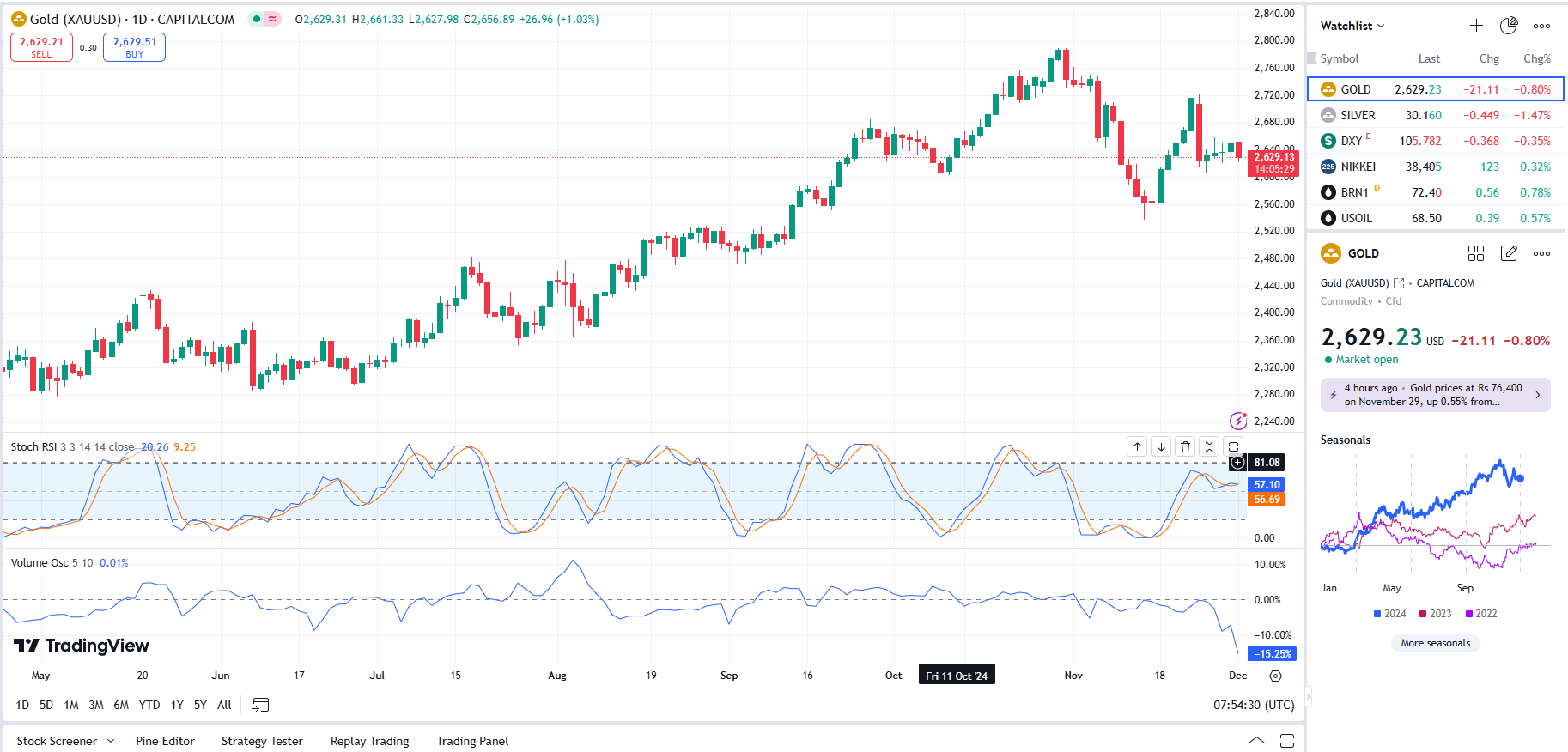This screenshot has width=1568, height=752.
Task: Click the DXY dollar icon in watchlist
Action: [x=1328, y=141]
